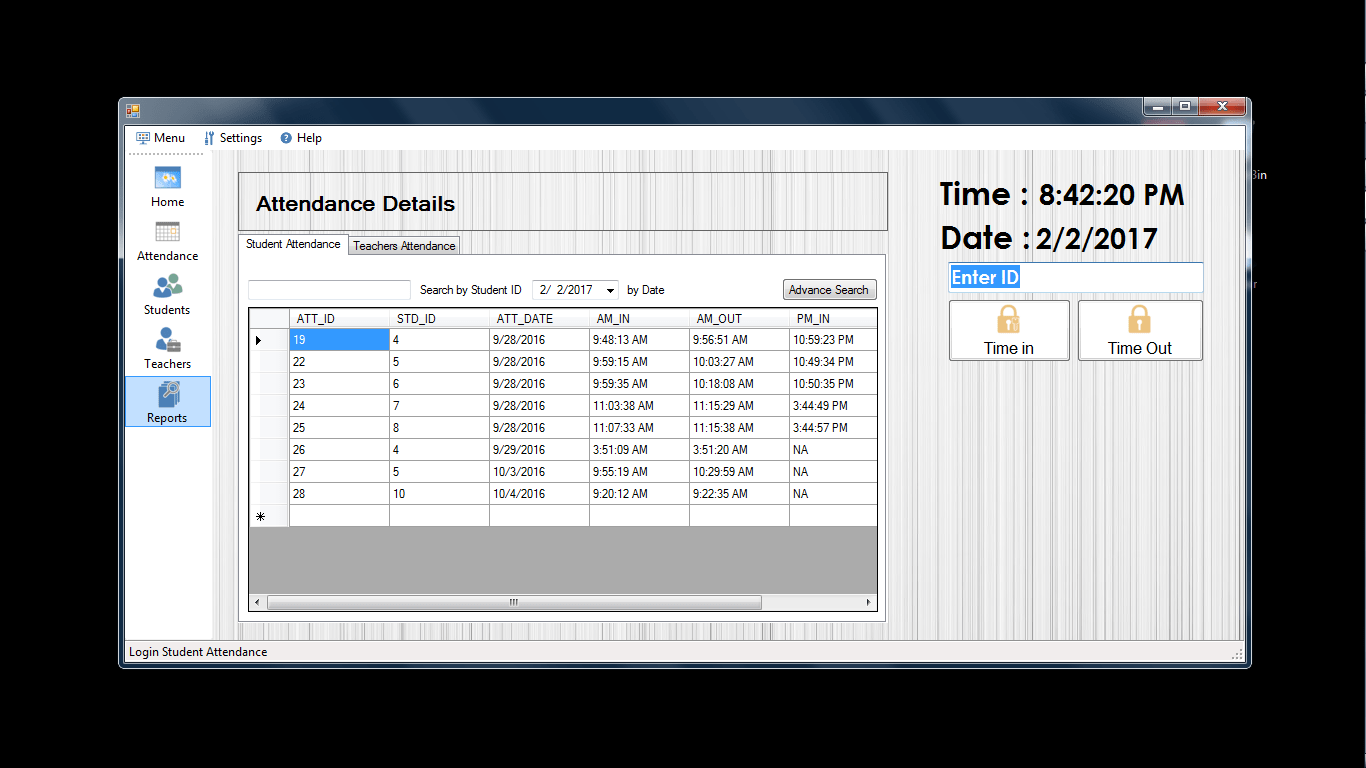Switch to Student Attendance tab
The image size is (1366, 768).
point(293,244)
